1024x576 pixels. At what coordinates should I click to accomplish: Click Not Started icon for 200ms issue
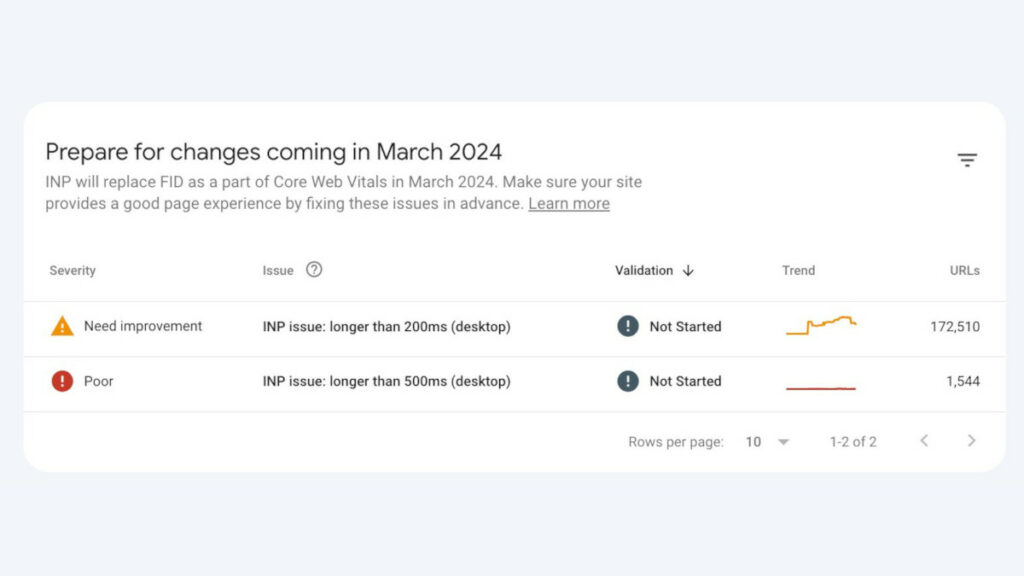[x=628, y=326]
